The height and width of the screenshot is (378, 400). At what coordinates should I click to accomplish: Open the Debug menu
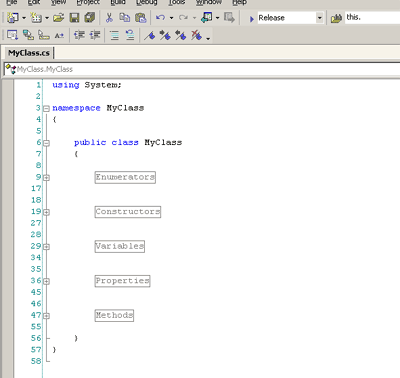[x=147, y=2]
